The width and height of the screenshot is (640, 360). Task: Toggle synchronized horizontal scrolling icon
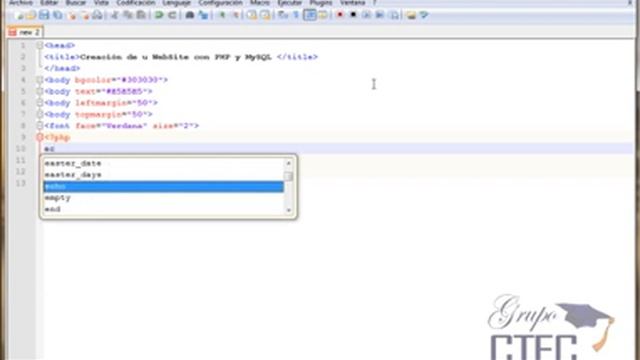point(265,16)
